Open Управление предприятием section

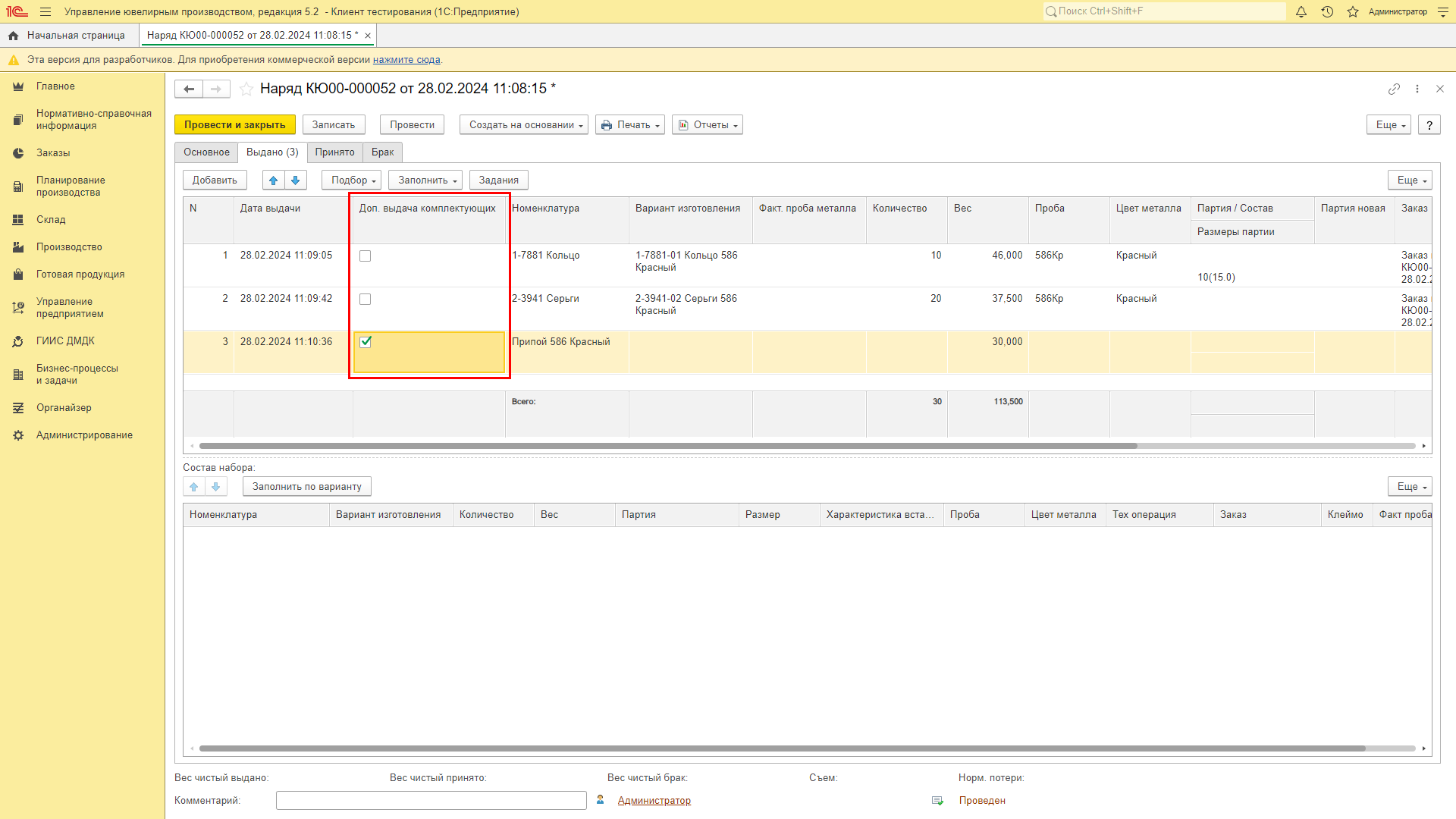click(x=70, y=308)
